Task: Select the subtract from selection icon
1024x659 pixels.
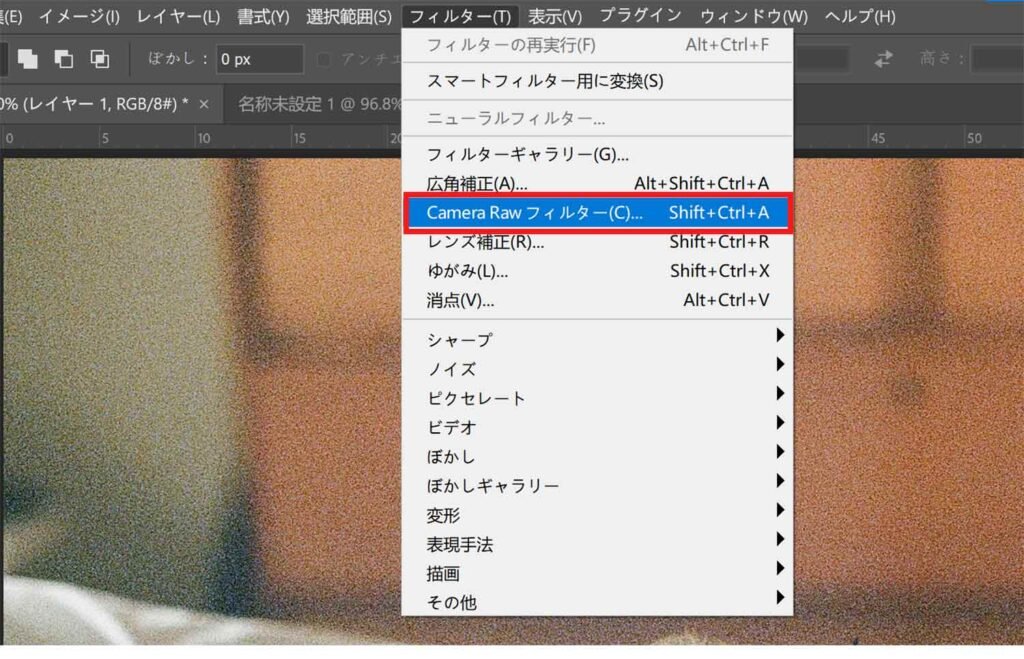Action: pyautogui.click(x=65, y=59)
